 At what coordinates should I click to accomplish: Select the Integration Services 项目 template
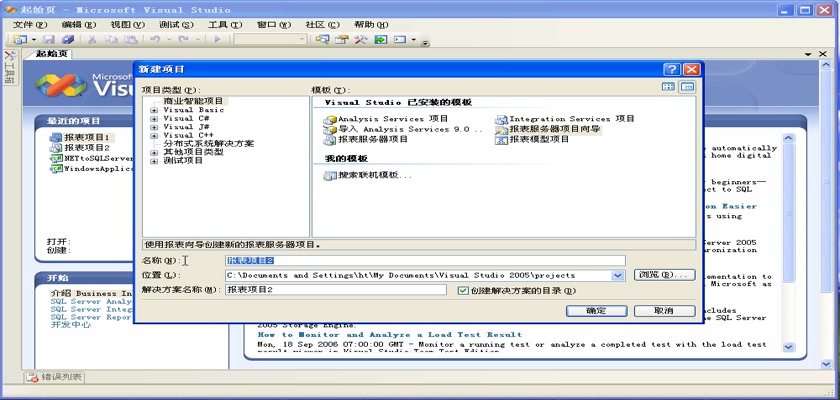(565, 119)
